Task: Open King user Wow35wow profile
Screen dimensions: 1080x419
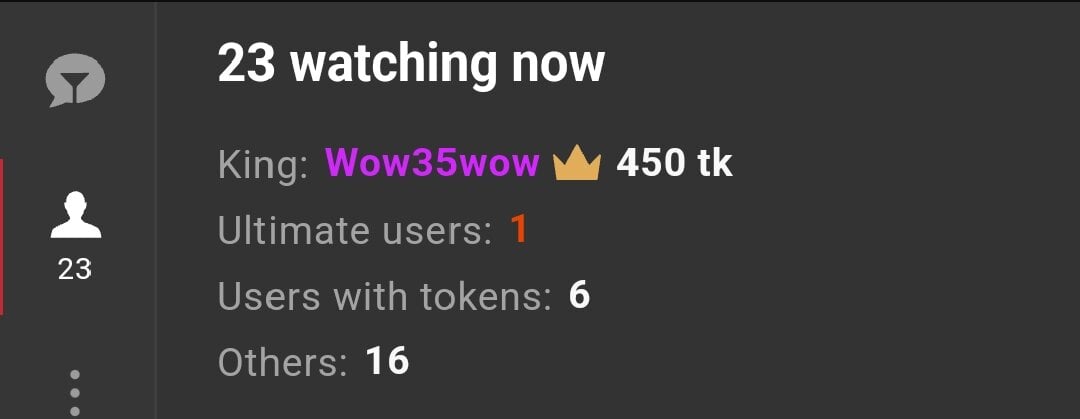Action: 433,164
